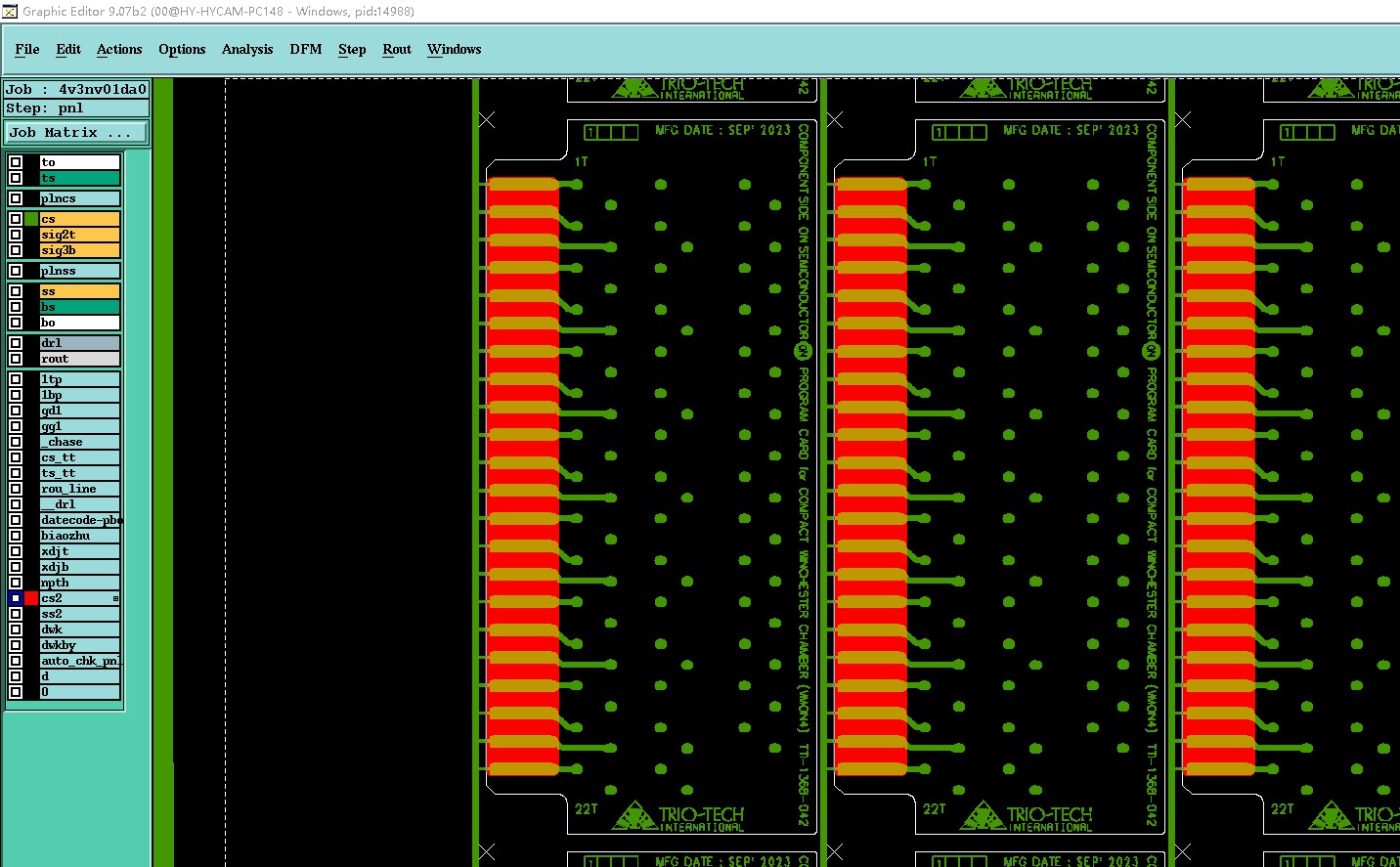Select the 'cs' layer name
This screenshot has height=867, width=1400.
pyautogui.click(x=80, y=219)
